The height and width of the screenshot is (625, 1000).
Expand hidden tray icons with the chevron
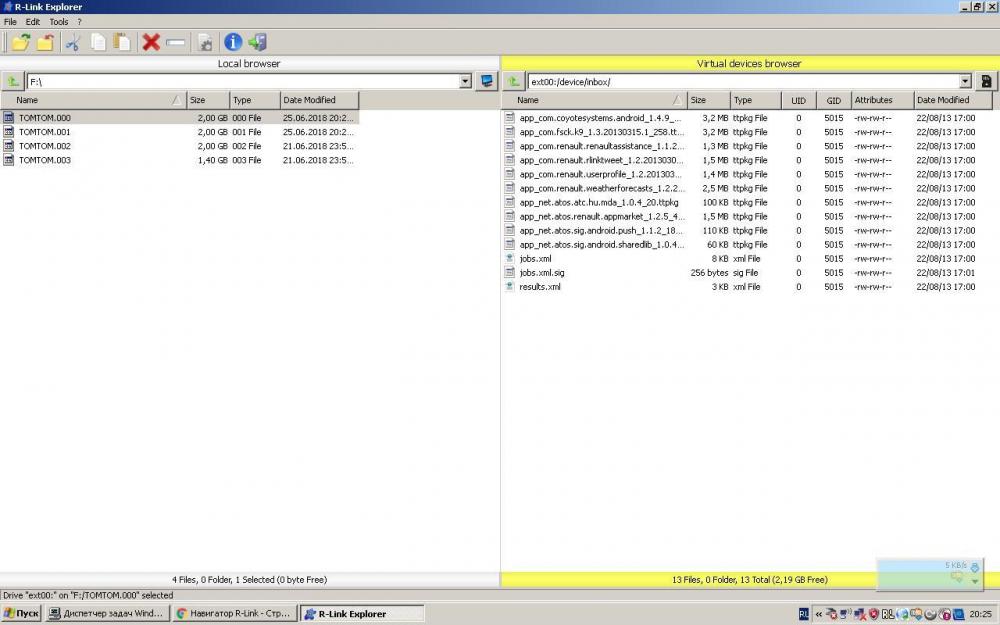pos(818,614)
